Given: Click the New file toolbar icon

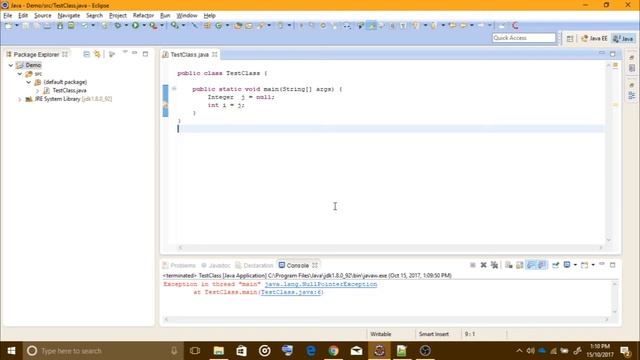Looking at the screenshot, I should coord(8,25).
